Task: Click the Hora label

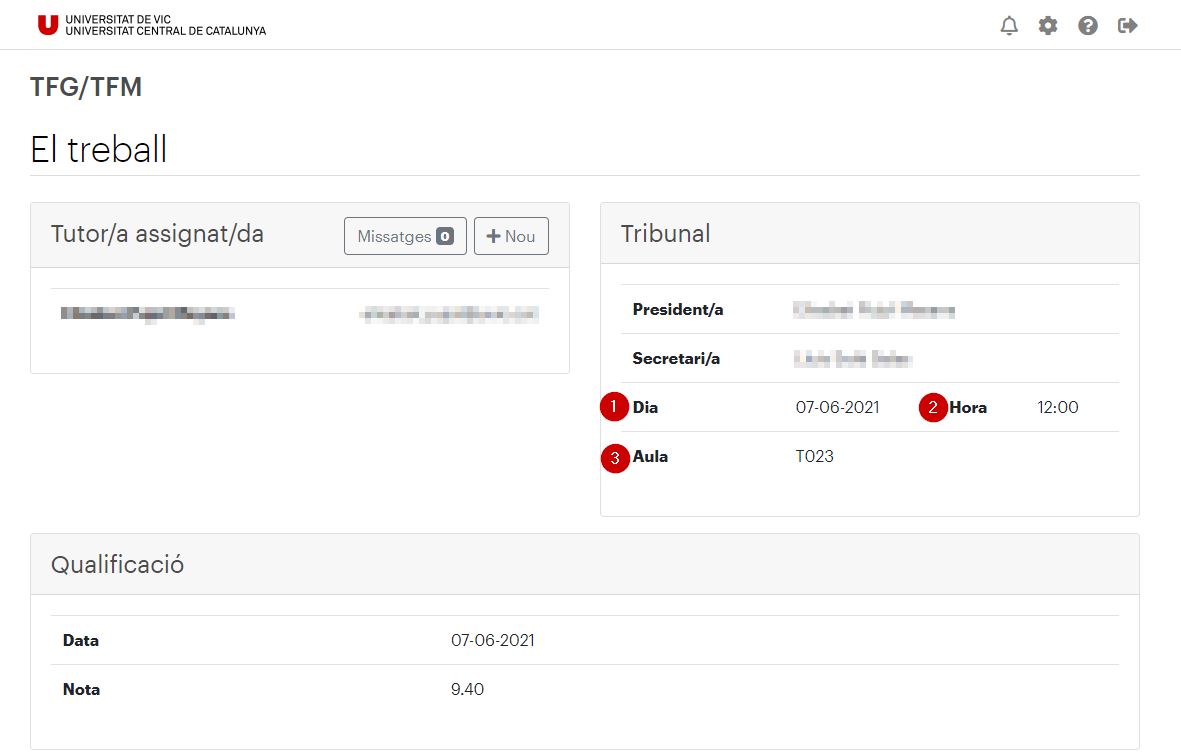Action: pyautogui.click(x=968, y=407)
